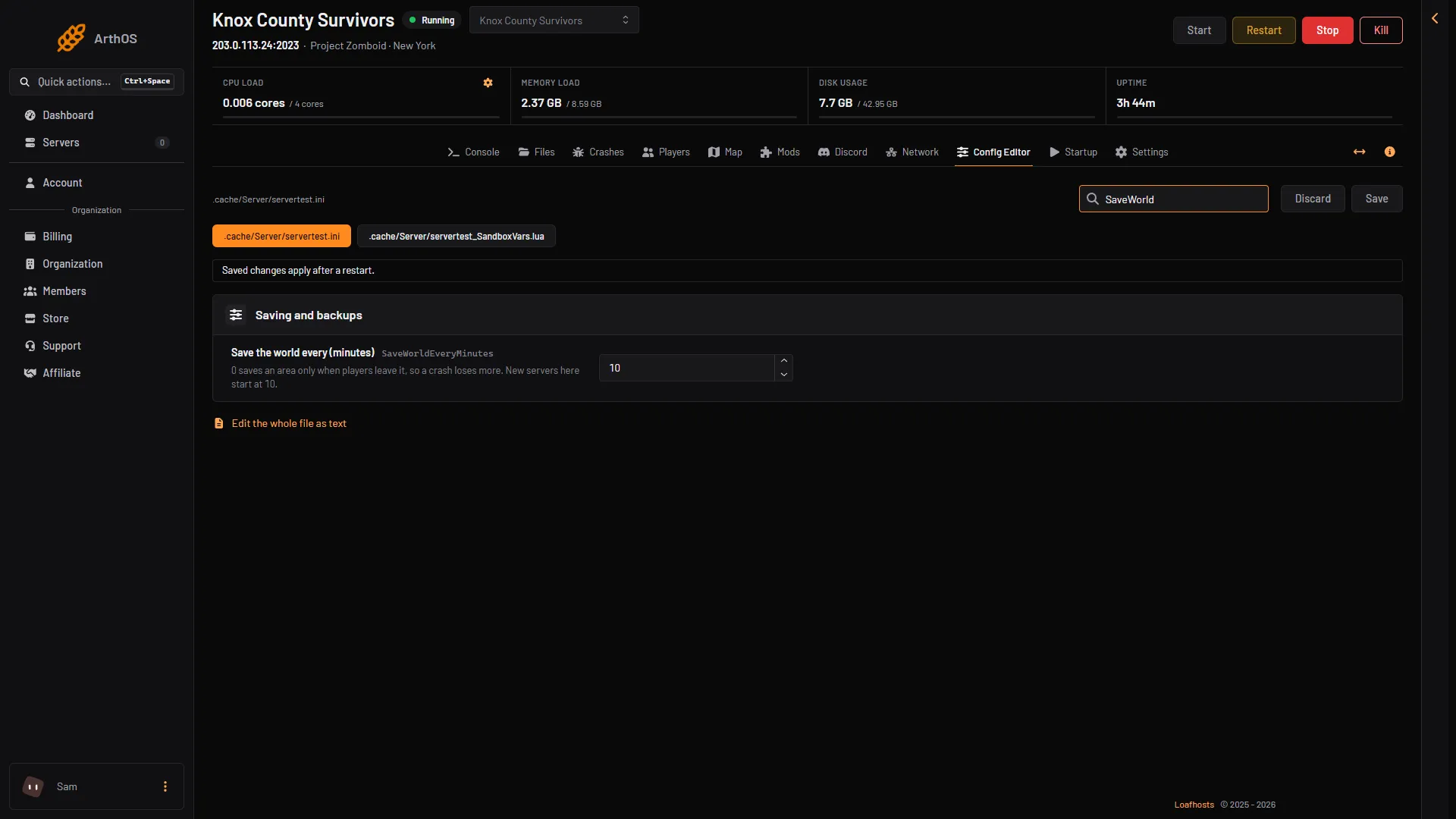Open Quick actions search box
This screenshot has height=819, width=1456.
pyautogui.click(x=96, y=82)
